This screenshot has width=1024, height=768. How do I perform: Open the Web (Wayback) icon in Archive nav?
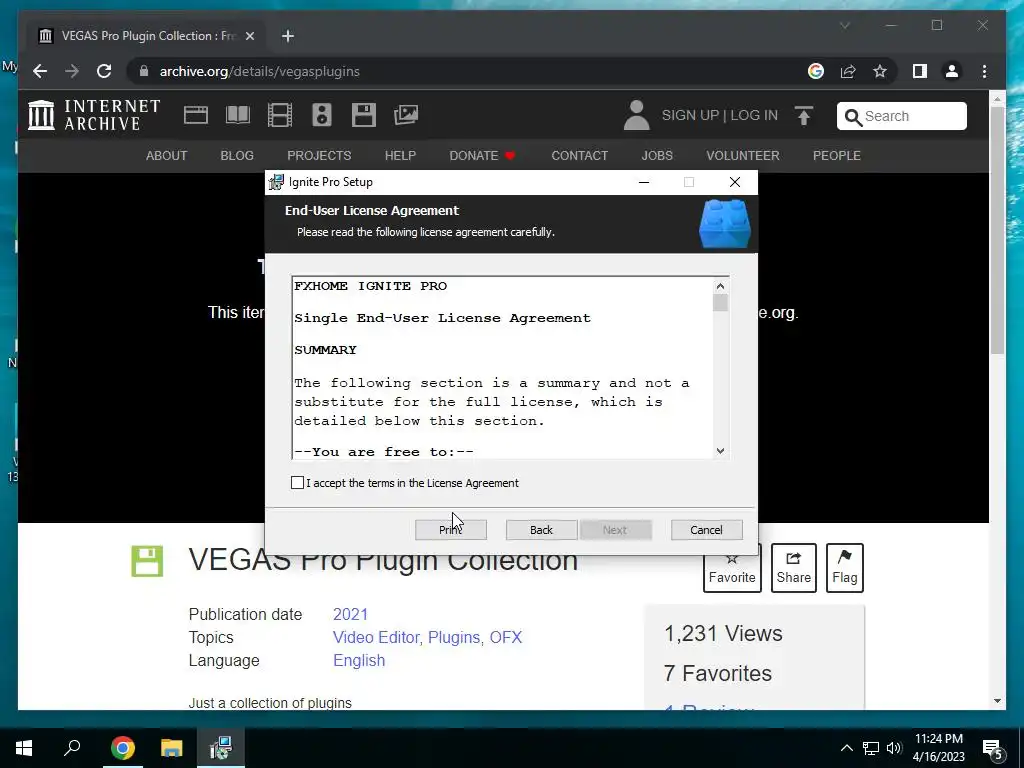pyautogui.click(x=196, y=115)
